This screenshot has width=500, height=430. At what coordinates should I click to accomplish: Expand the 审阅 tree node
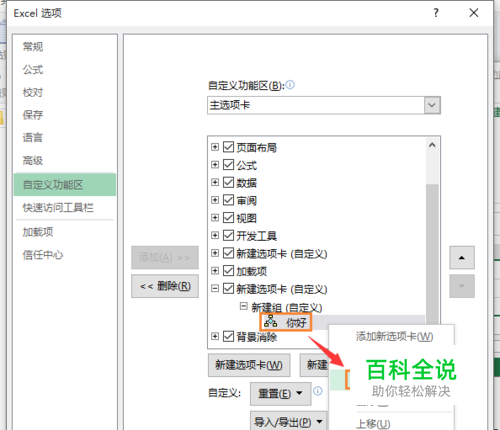tap(215, 200)
